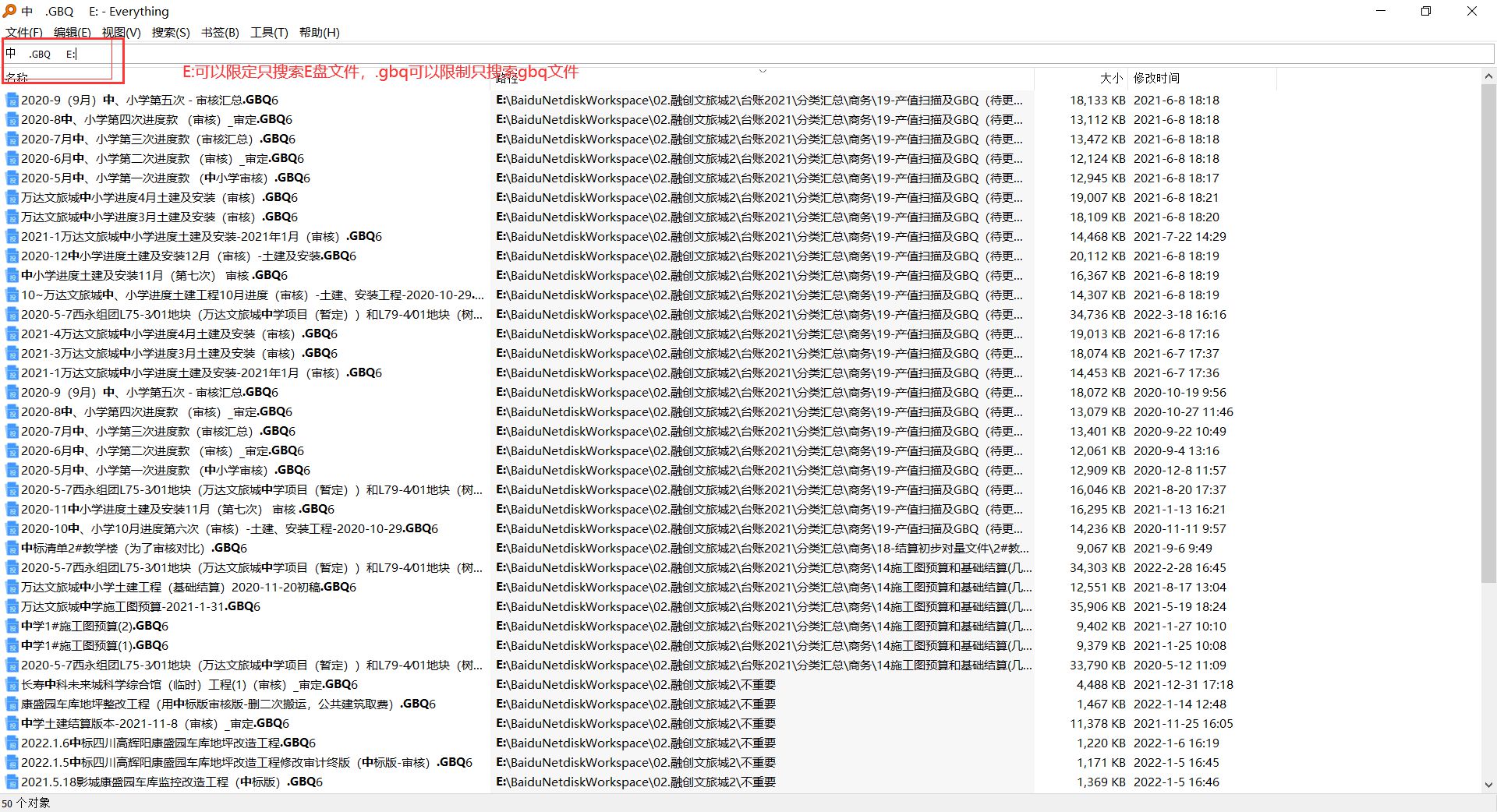Click file icon for 万达文旅城中小学进度3月土建及安装(审核).GBQ6
1497x812 pixels.
(12, 217)
